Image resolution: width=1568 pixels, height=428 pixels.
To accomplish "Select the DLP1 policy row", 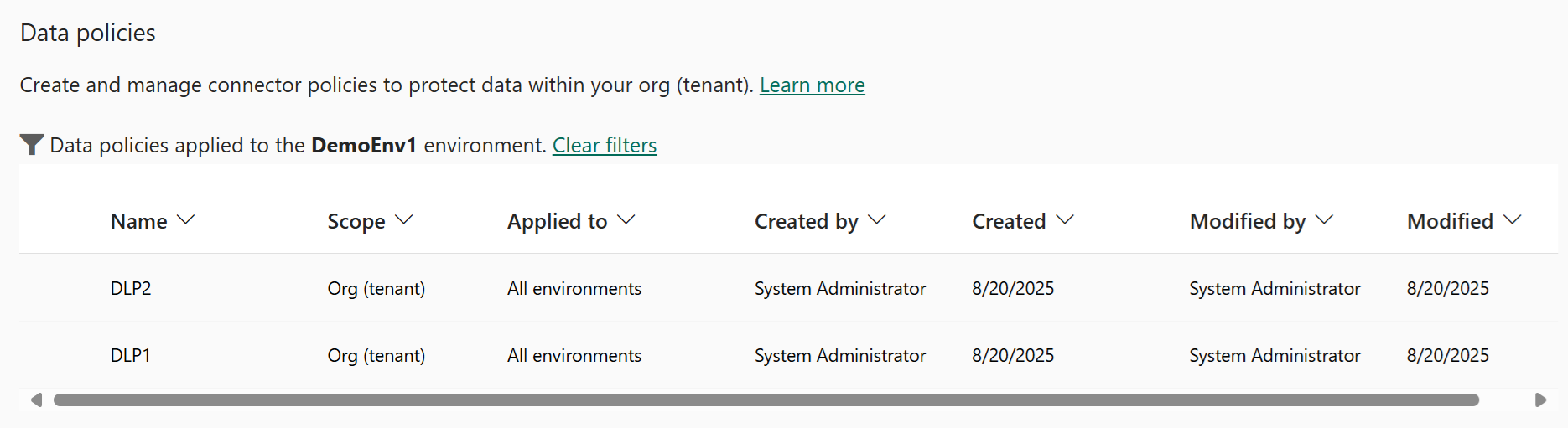I will pyautogui.click(x=788, y=355).
